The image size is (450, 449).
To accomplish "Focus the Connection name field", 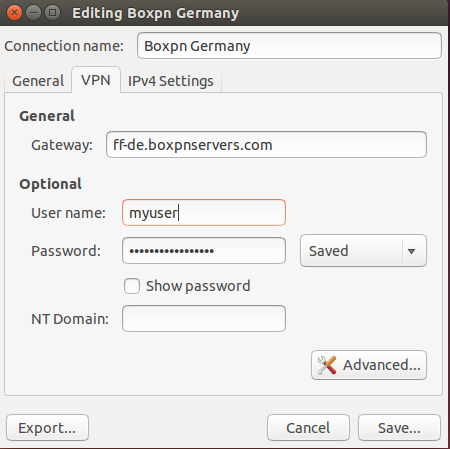I will [289, 46].
